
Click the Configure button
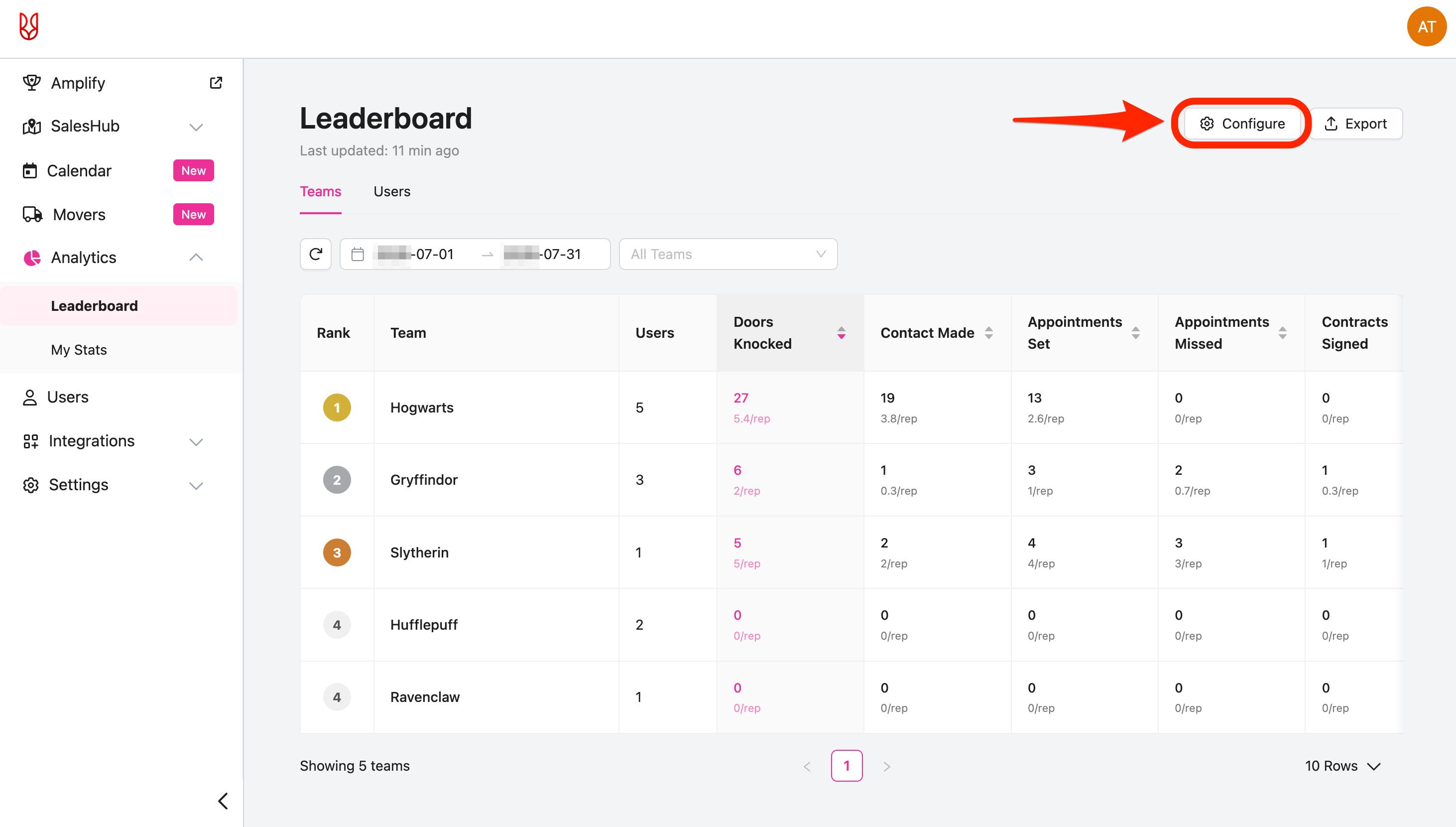point(1242,124)
